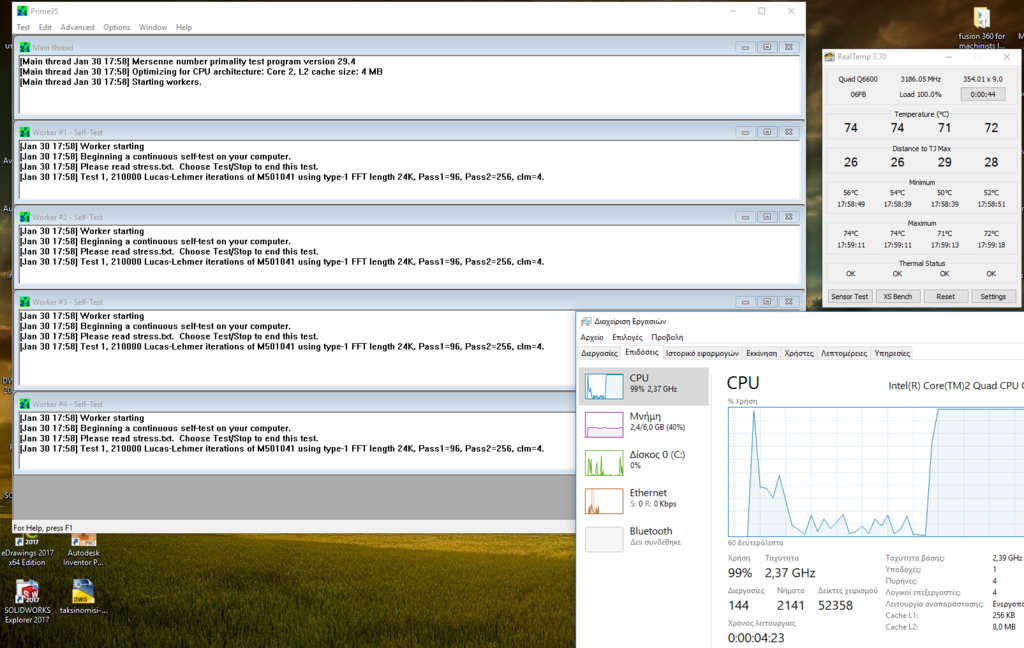Click the Worker #4 Self-Test window icon
1024x648 pixels.
tap(25, 404)
